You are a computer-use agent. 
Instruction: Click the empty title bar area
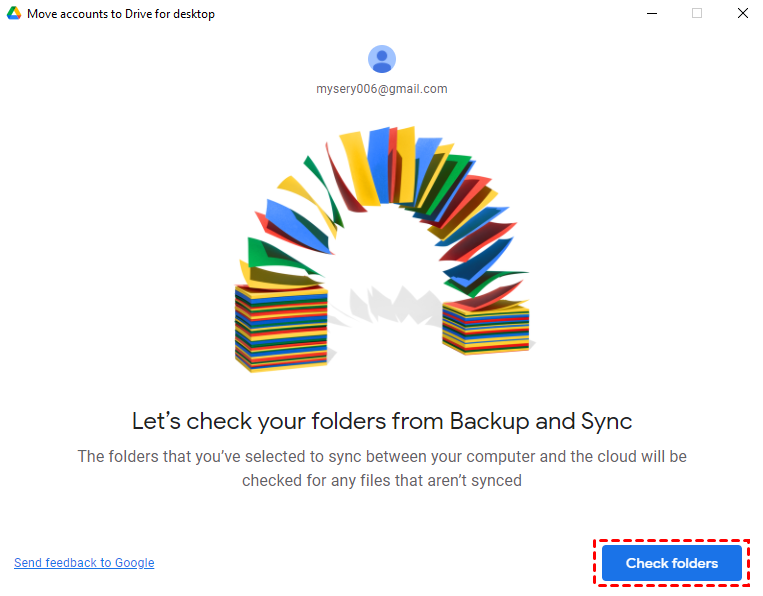pos(420,14)
